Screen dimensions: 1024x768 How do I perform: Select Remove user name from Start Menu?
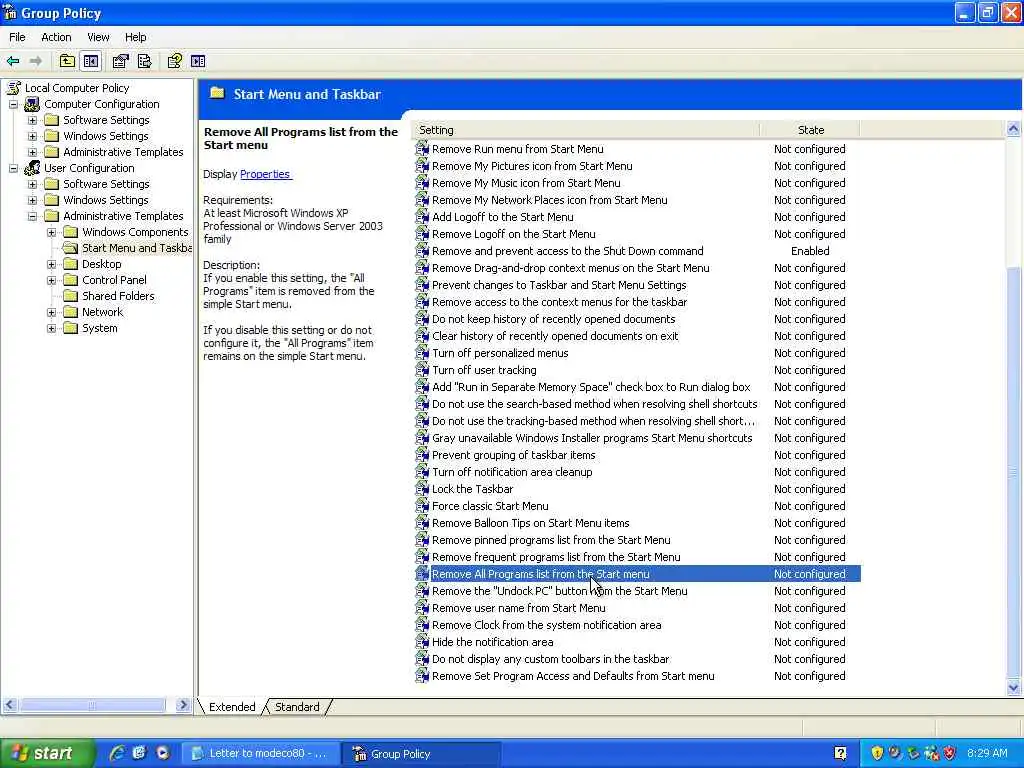click(519, 608)
